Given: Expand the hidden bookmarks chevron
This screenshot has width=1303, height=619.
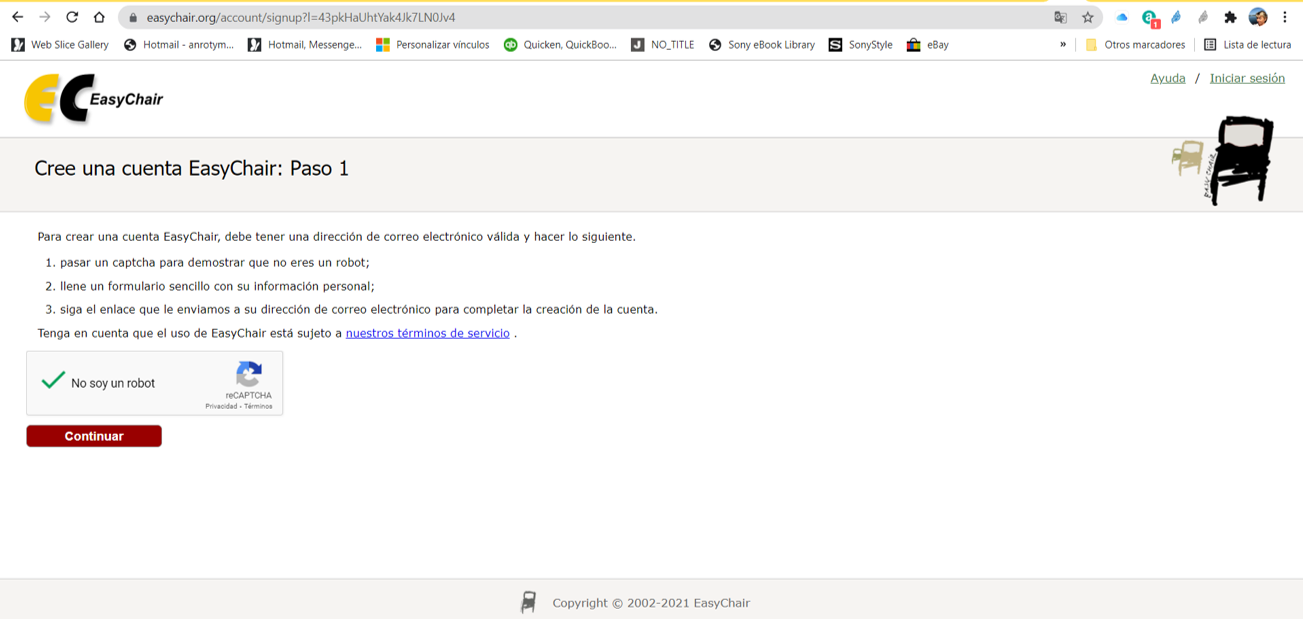Looking at the screenshot, I should 1063,45.
